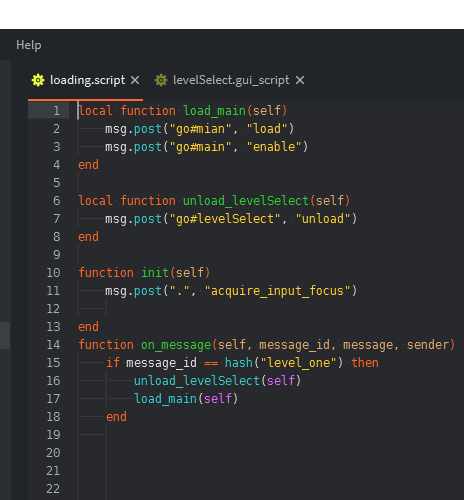Click the loading.script gear icon
This screenshot has height=500, width=464.
pos(38,80)
